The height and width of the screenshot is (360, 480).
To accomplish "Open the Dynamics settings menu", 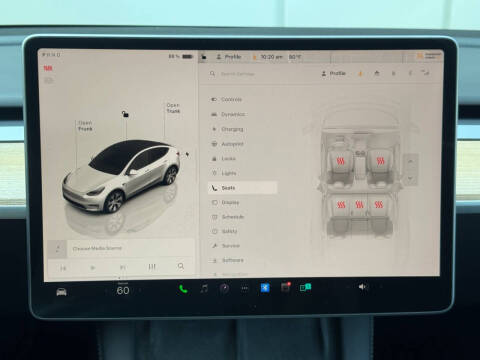I will pyautogui.click(x=228, y=114).
